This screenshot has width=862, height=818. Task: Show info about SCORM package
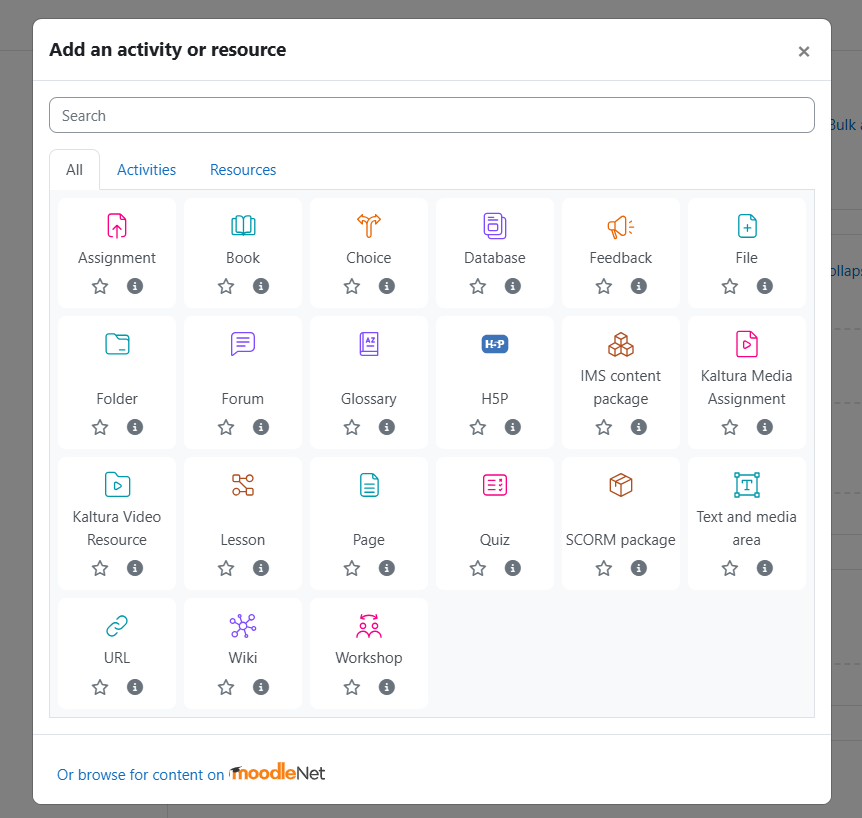coord(639,568)
